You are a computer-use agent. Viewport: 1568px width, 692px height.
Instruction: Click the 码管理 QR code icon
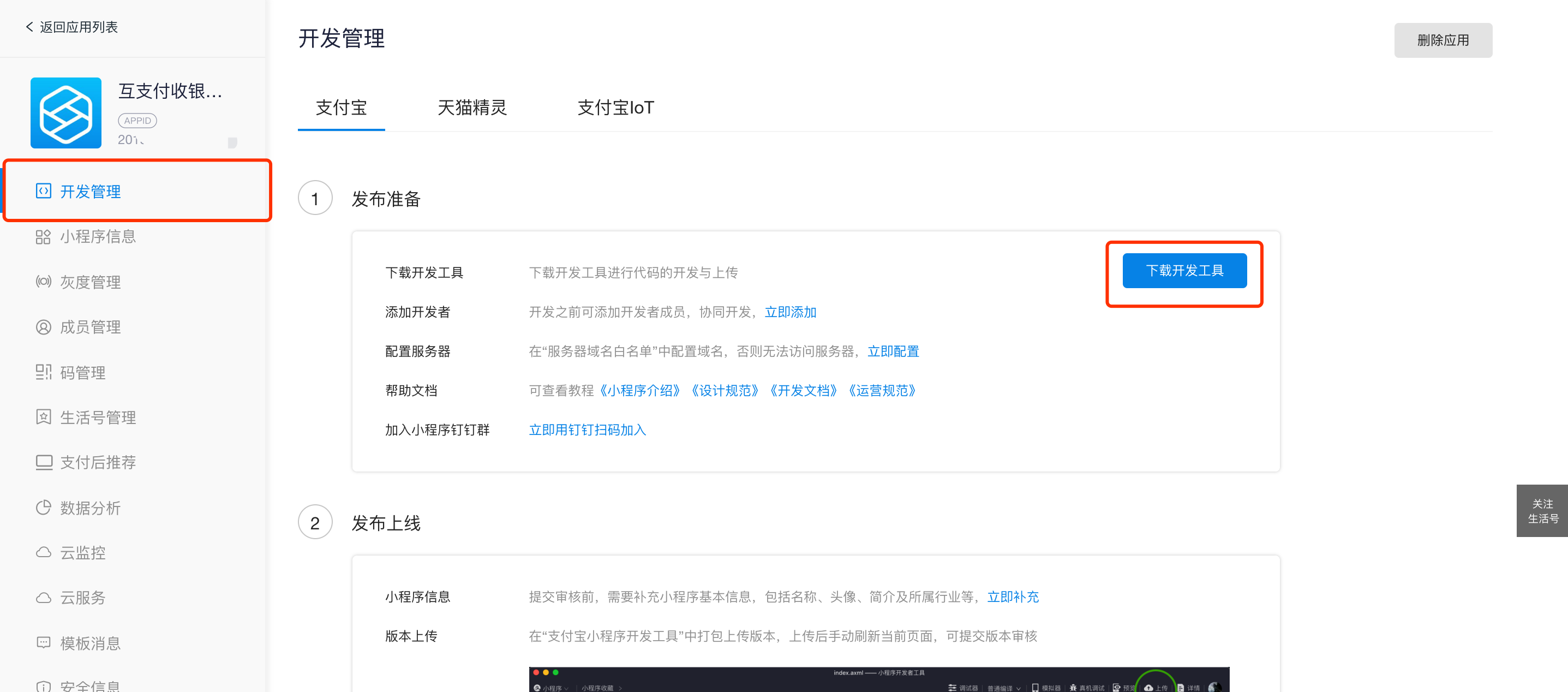(x=43, y=373)
